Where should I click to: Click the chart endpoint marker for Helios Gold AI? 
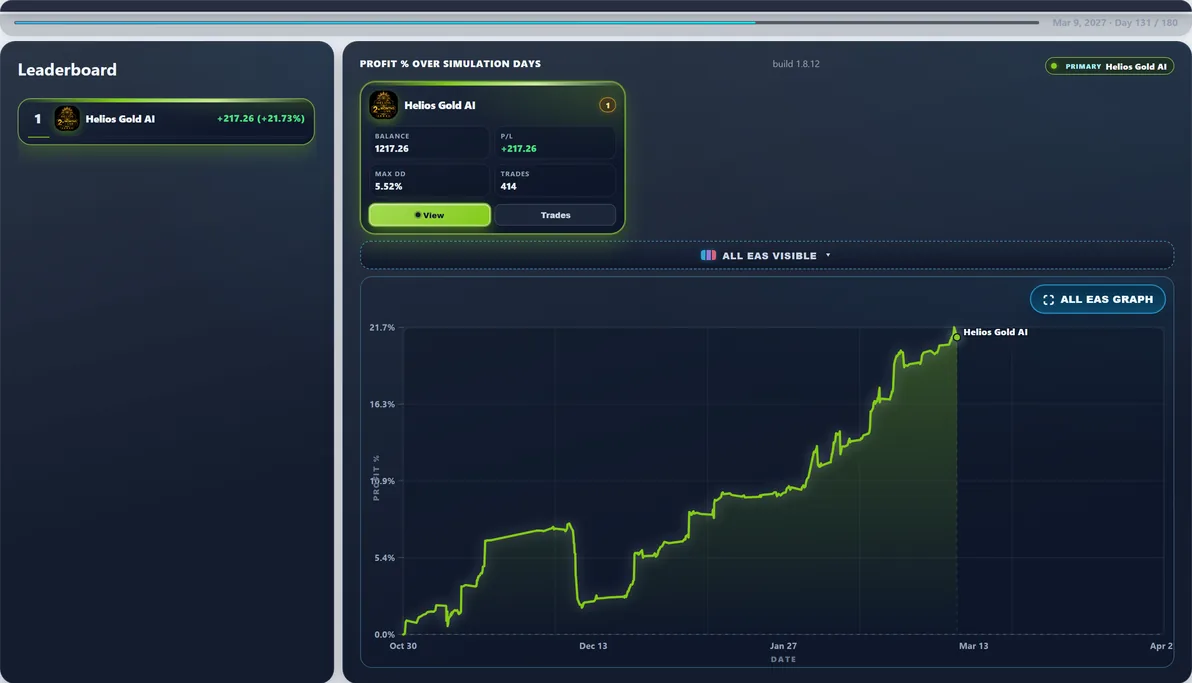click(956, 337)
